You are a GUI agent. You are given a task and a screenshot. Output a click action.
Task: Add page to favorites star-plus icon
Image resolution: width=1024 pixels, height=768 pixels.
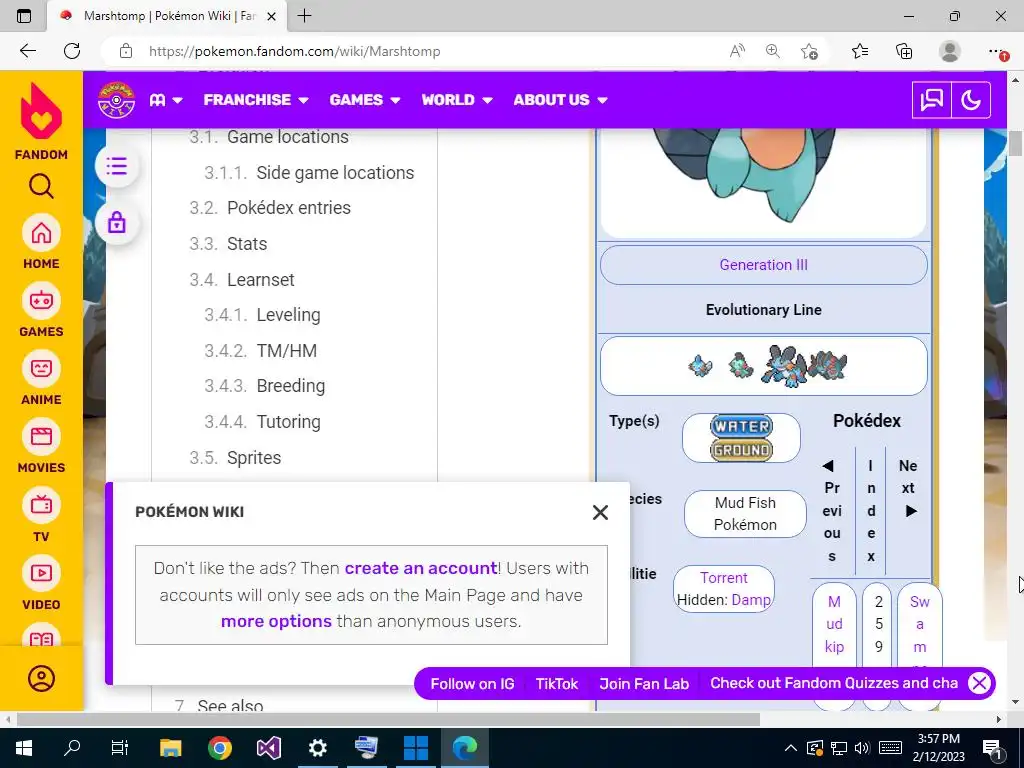coord(809,51)
